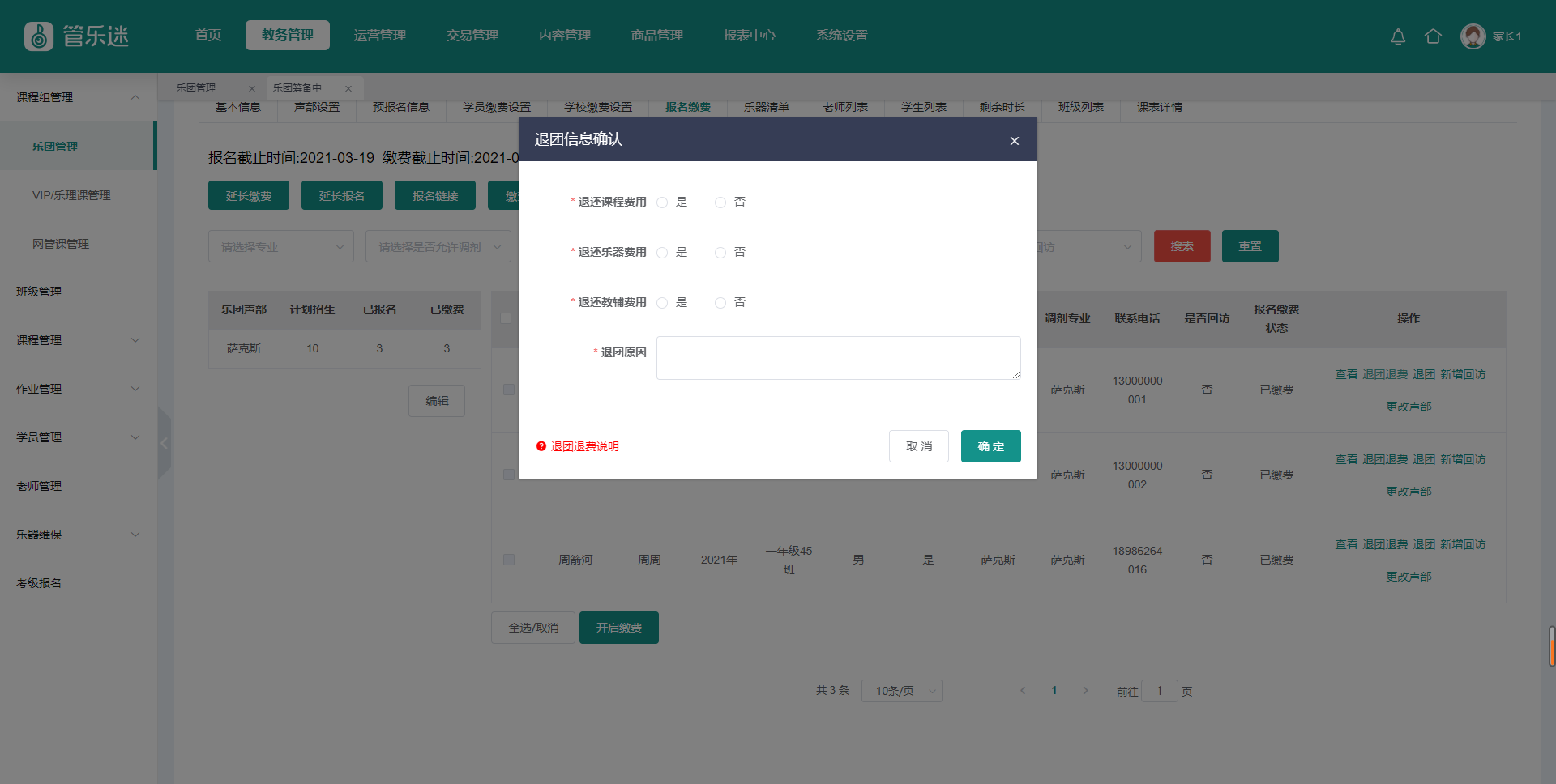Select 否 for 退还乐器费用
This screenshot has height=784, width=1556.
[720, 253]
